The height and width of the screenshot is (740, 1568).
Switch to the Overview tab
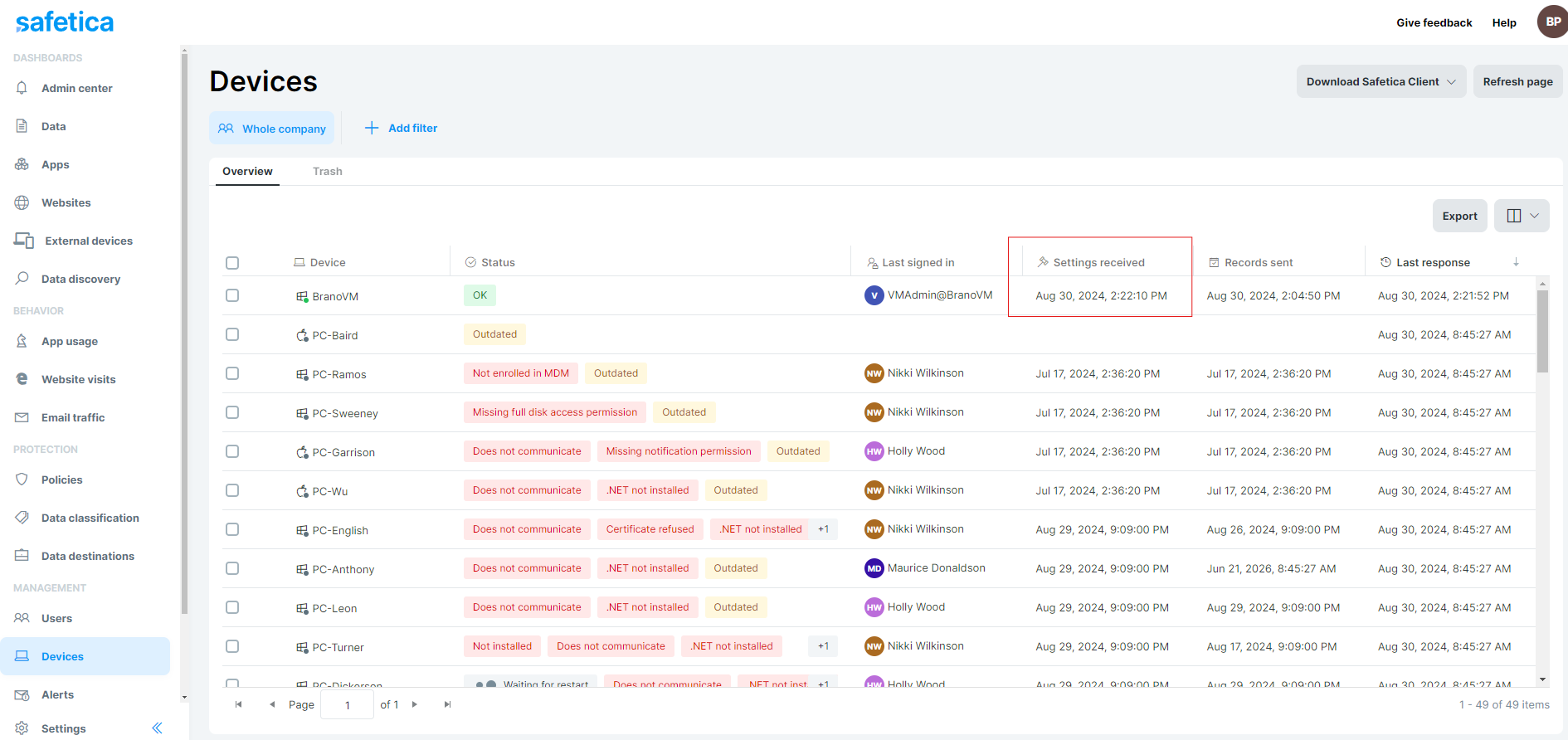[247, 171]
